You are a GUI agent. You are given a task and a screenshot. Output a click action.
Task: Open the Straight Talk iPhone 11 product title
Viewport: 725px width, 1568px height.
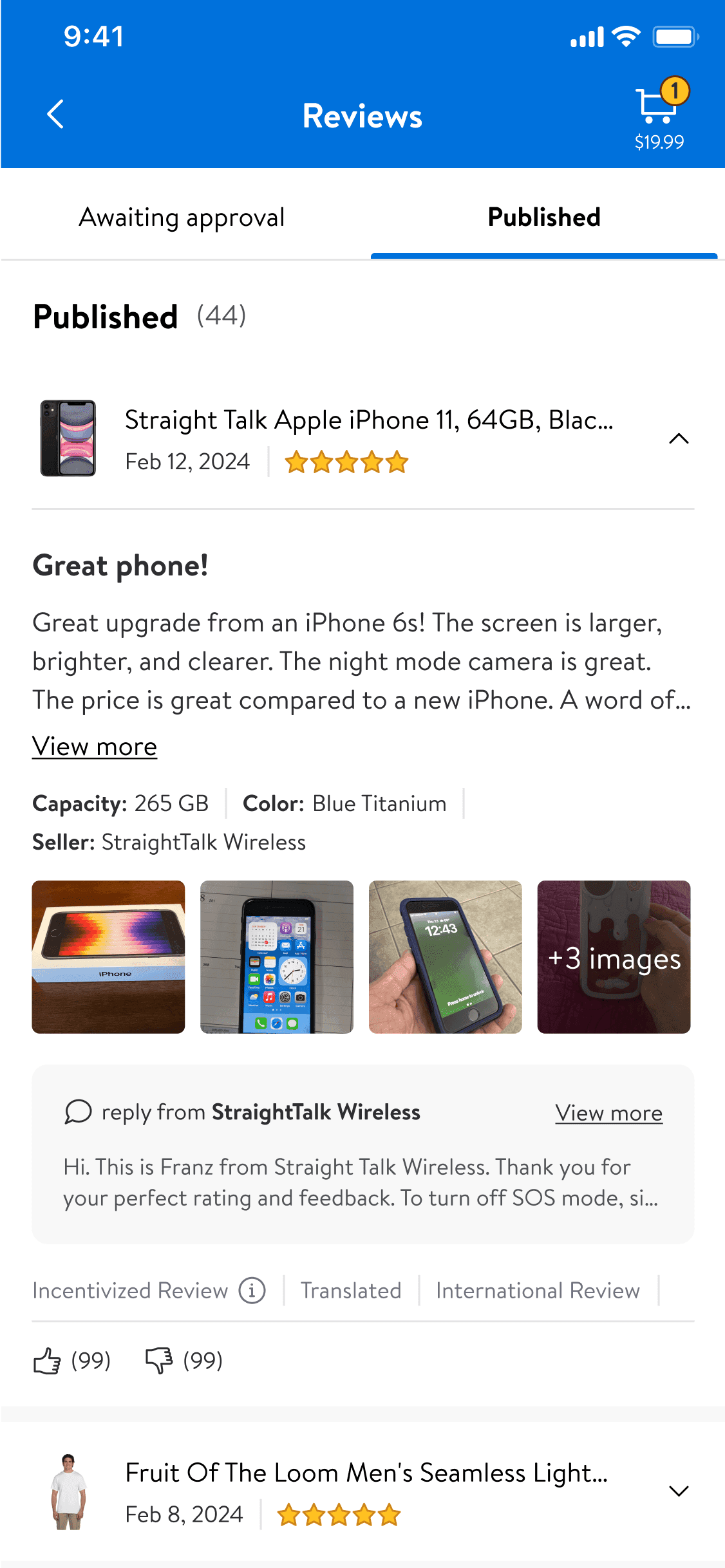pyautogui.click(x=369, y=420)
